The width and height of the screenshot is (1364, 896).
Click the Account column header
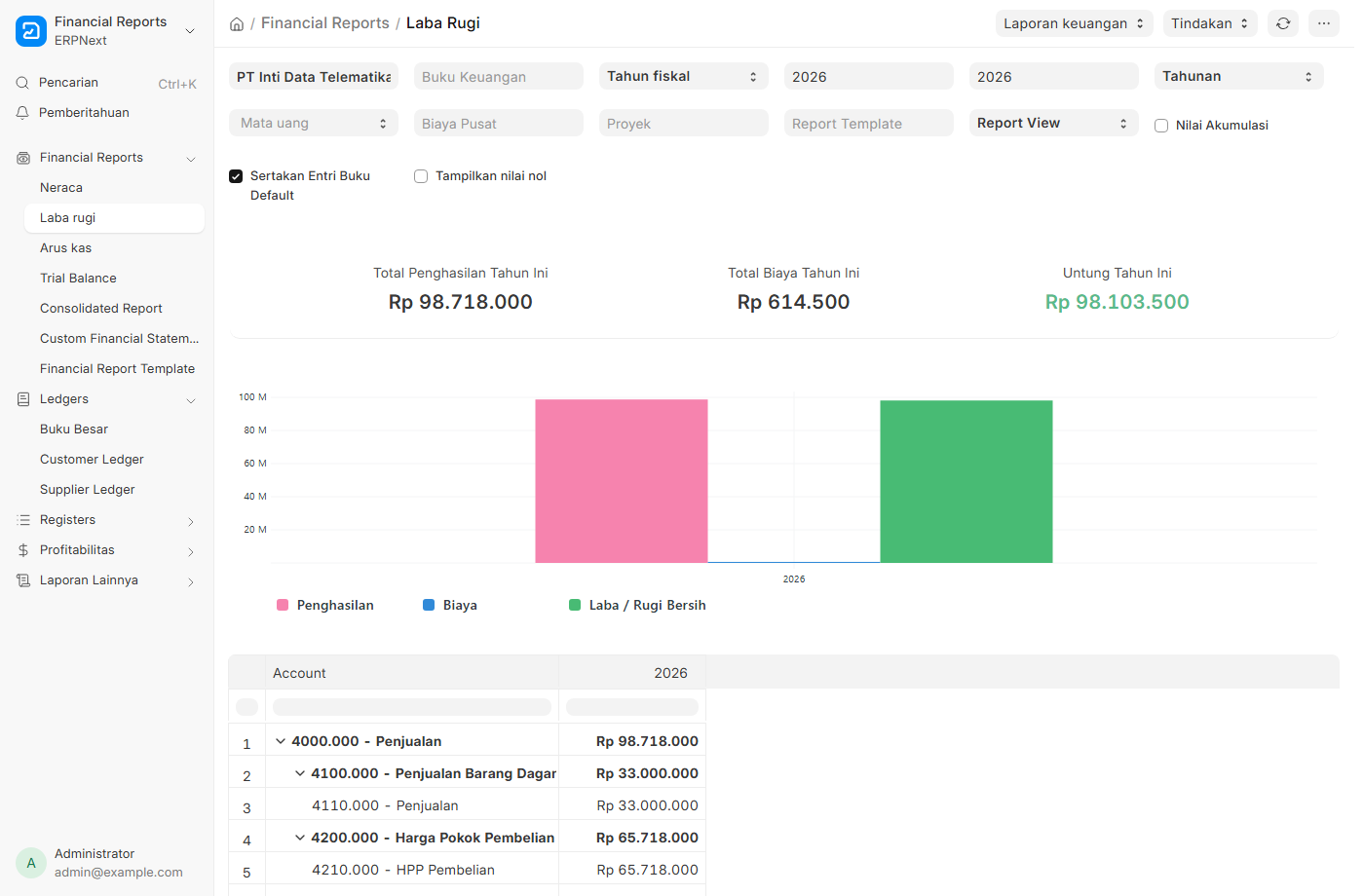[x=412, y=673]
